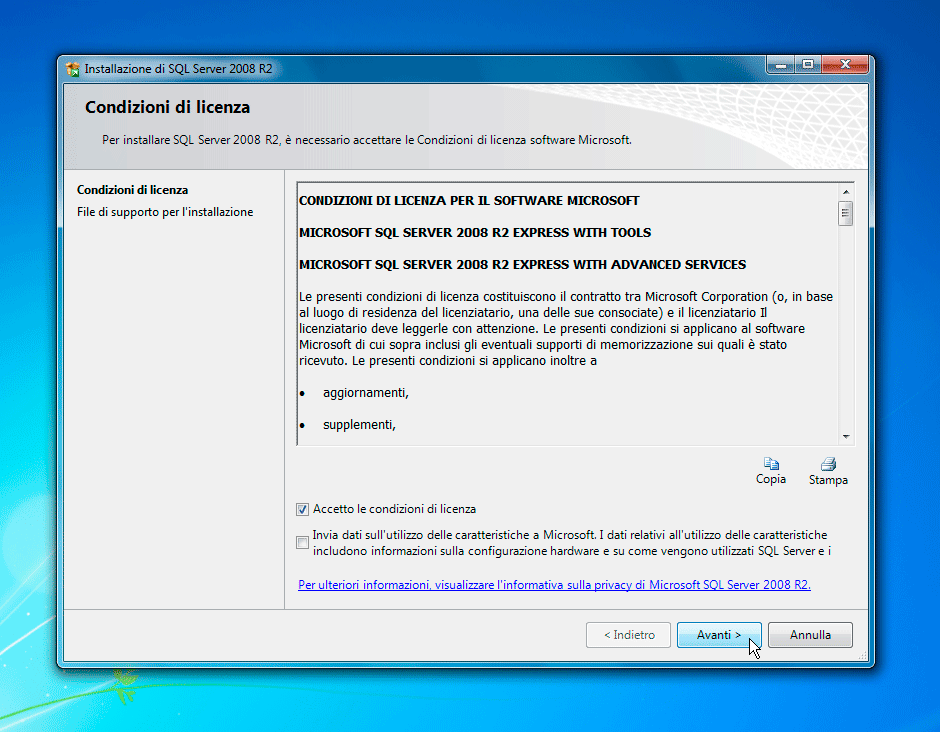Screen dimensions: 940x732
Task: Click the Annulla button
Action: point(810,635)
